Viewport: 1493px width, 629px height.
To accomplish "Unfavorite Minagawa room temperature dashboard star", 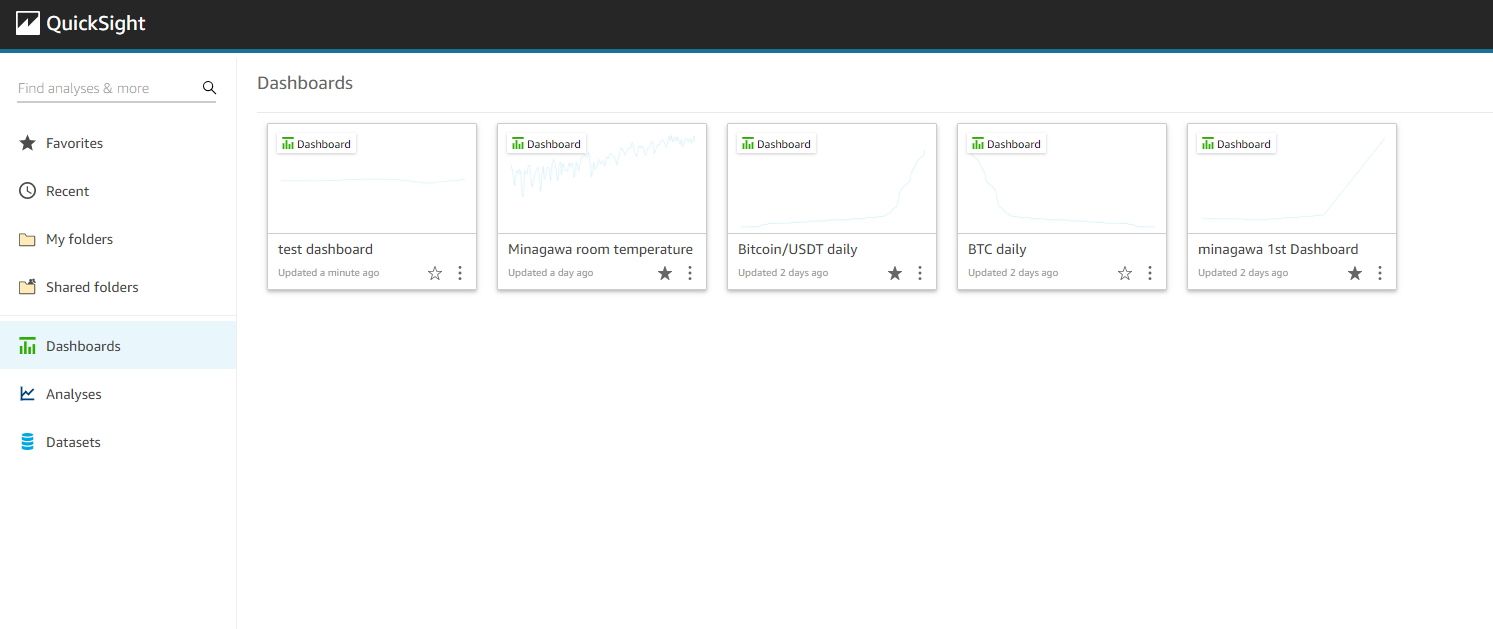I will tap(665, 273).
